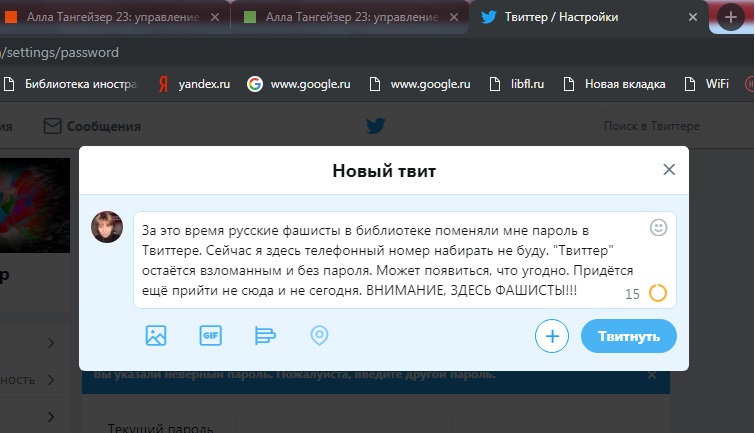Close the first Алла Тангейзер tab
Viewport: 755px width, 433px height.
pyautogui.click(x=215, y=17)
